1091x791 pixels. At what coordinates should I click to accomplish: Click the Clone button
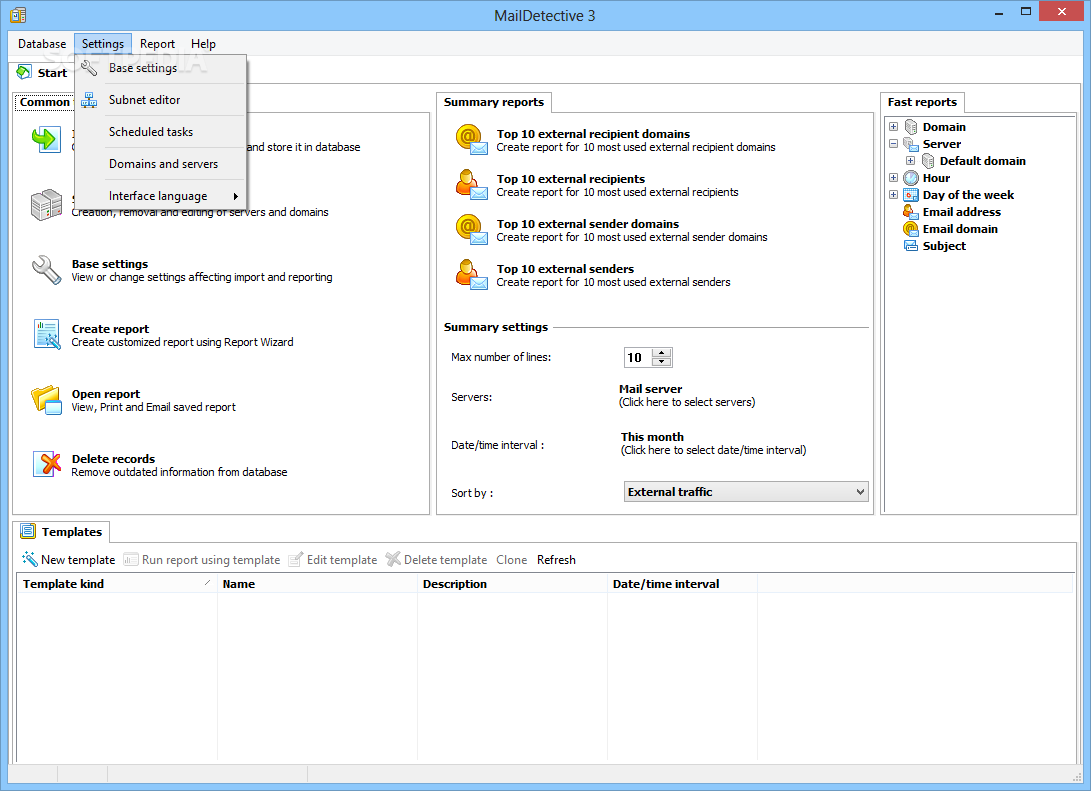click(x=511, y=559)
